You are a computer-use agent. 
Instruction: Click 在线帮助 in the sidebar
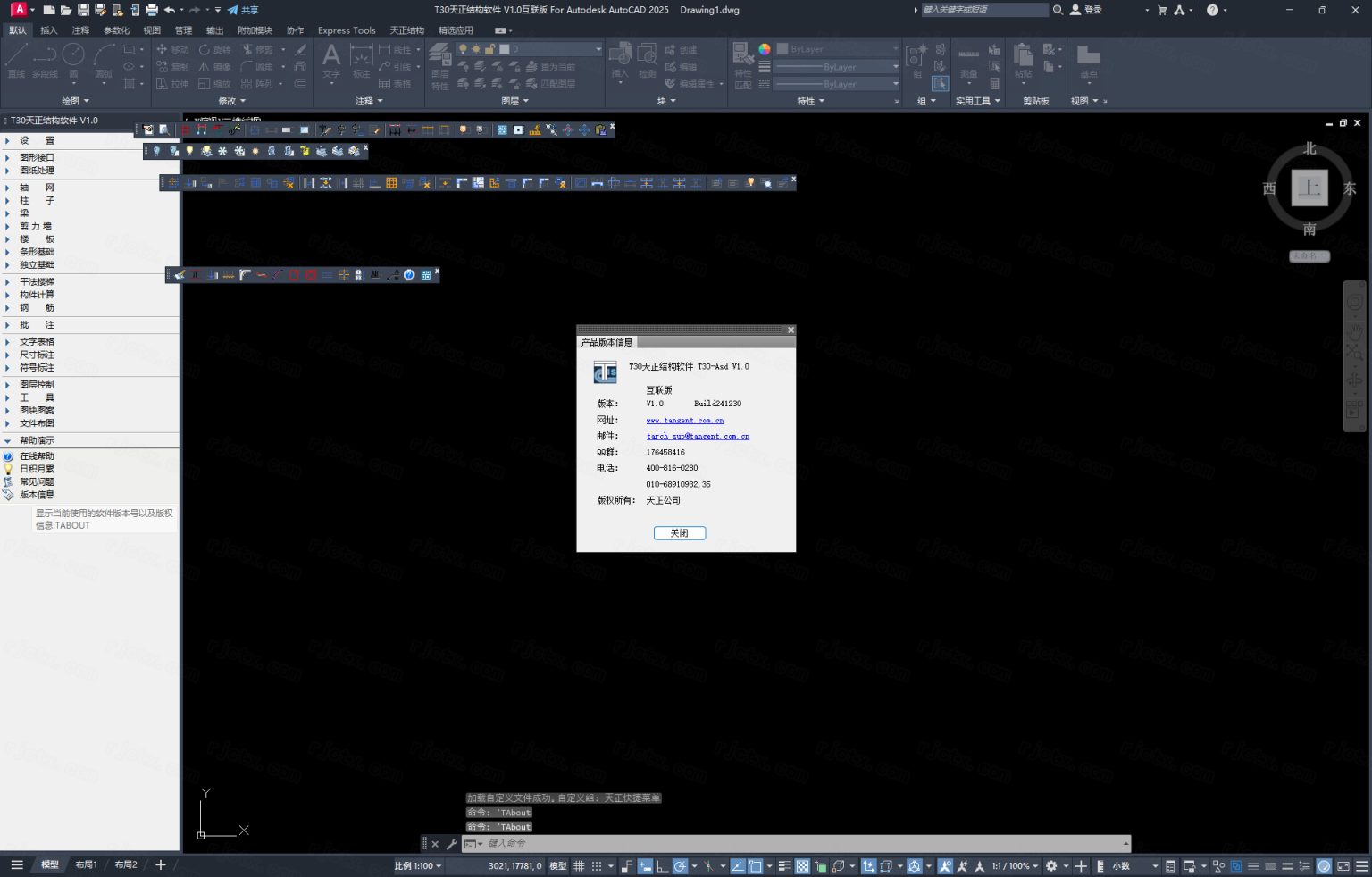point(37,456)
